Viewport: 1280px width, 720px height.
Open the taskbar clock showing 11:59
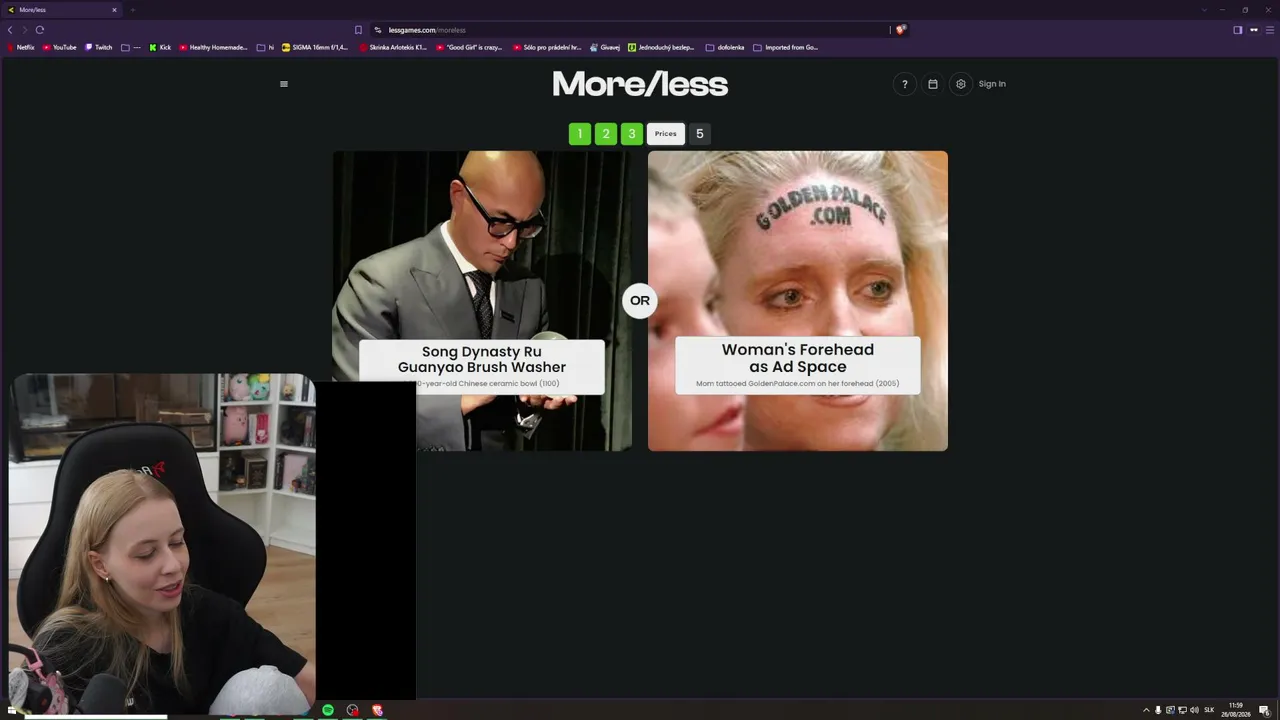tap(1236, 710)
